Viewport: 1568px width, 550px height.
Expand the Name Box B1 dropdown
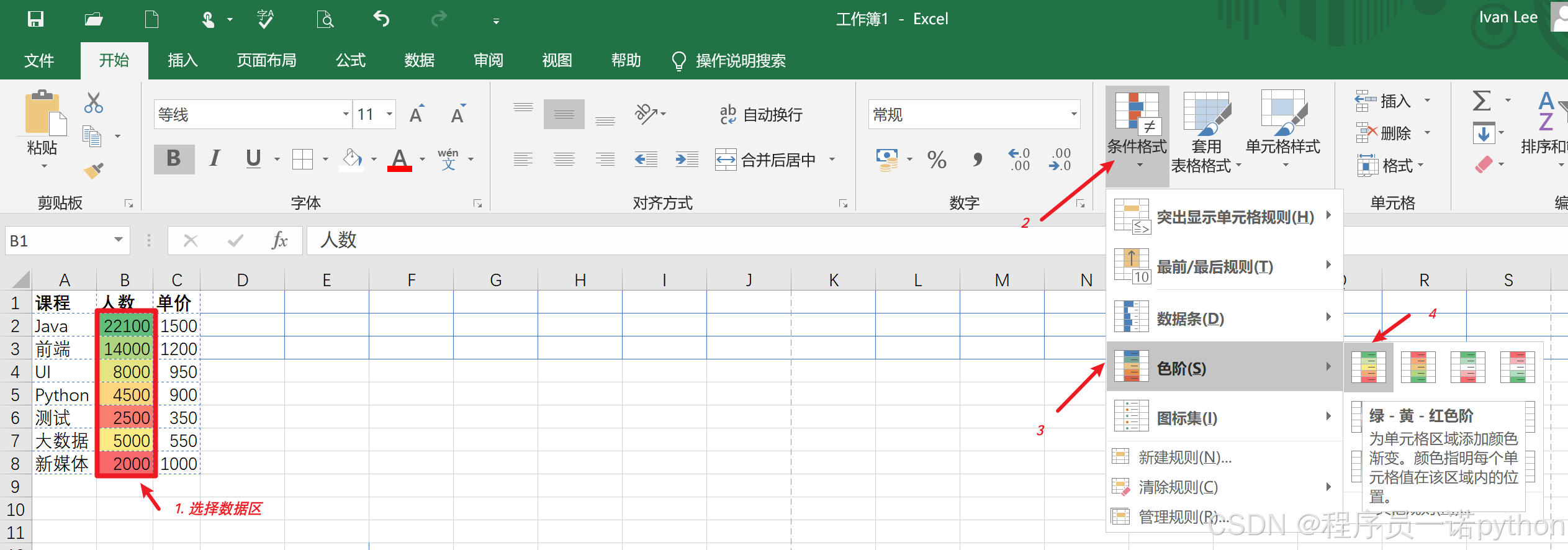coord(118,240)
